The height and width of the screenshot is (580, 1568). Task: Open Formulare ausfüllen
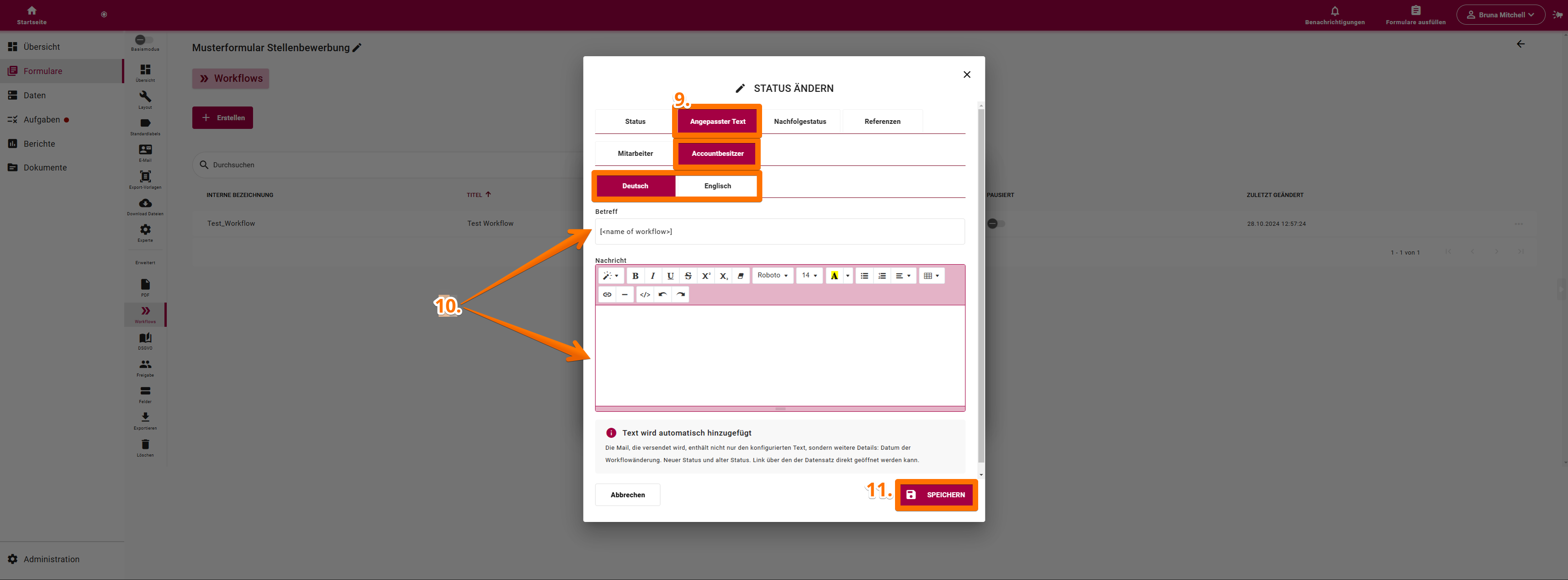(x=1415, y=15)
